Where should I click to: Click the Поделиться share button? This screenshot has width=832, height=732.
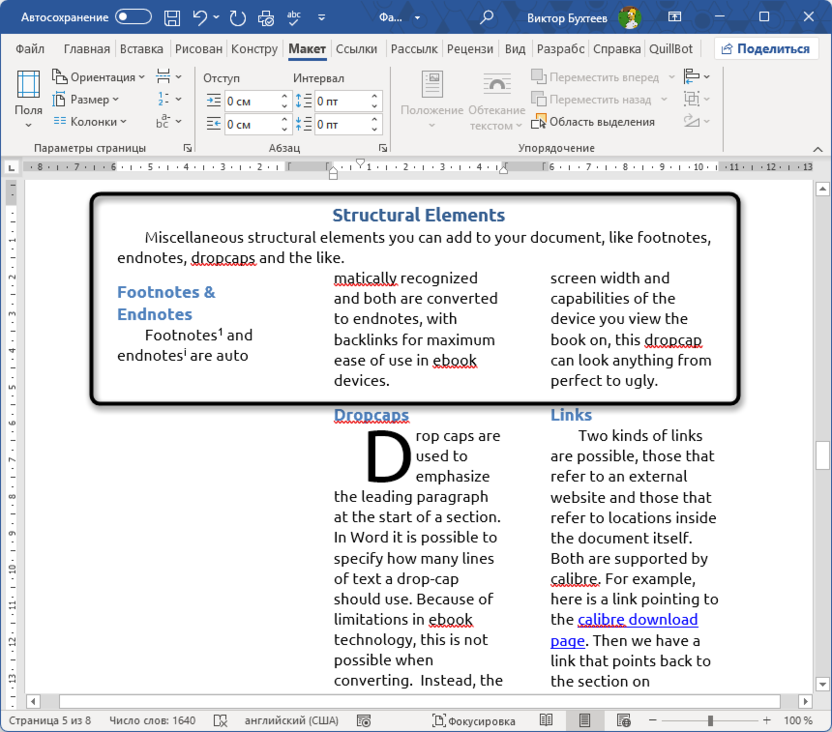[x=765, y=49]
